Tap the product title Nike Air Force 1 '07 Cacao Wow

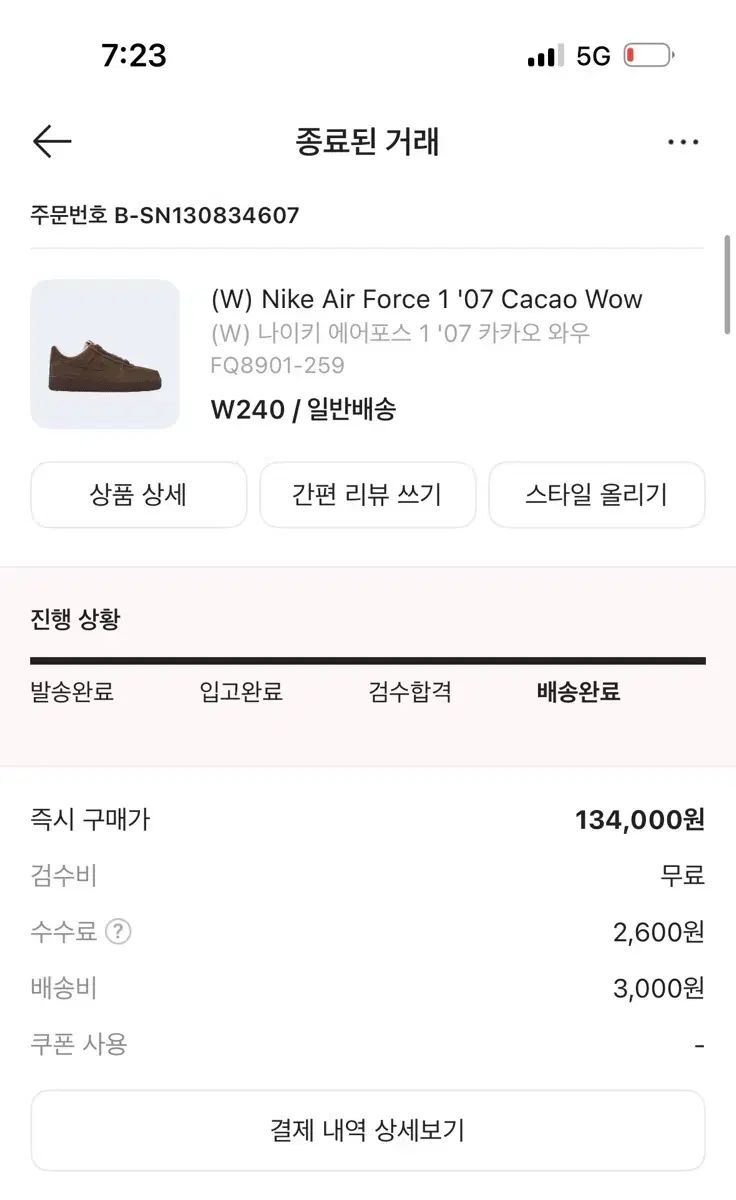click(426, 299)
